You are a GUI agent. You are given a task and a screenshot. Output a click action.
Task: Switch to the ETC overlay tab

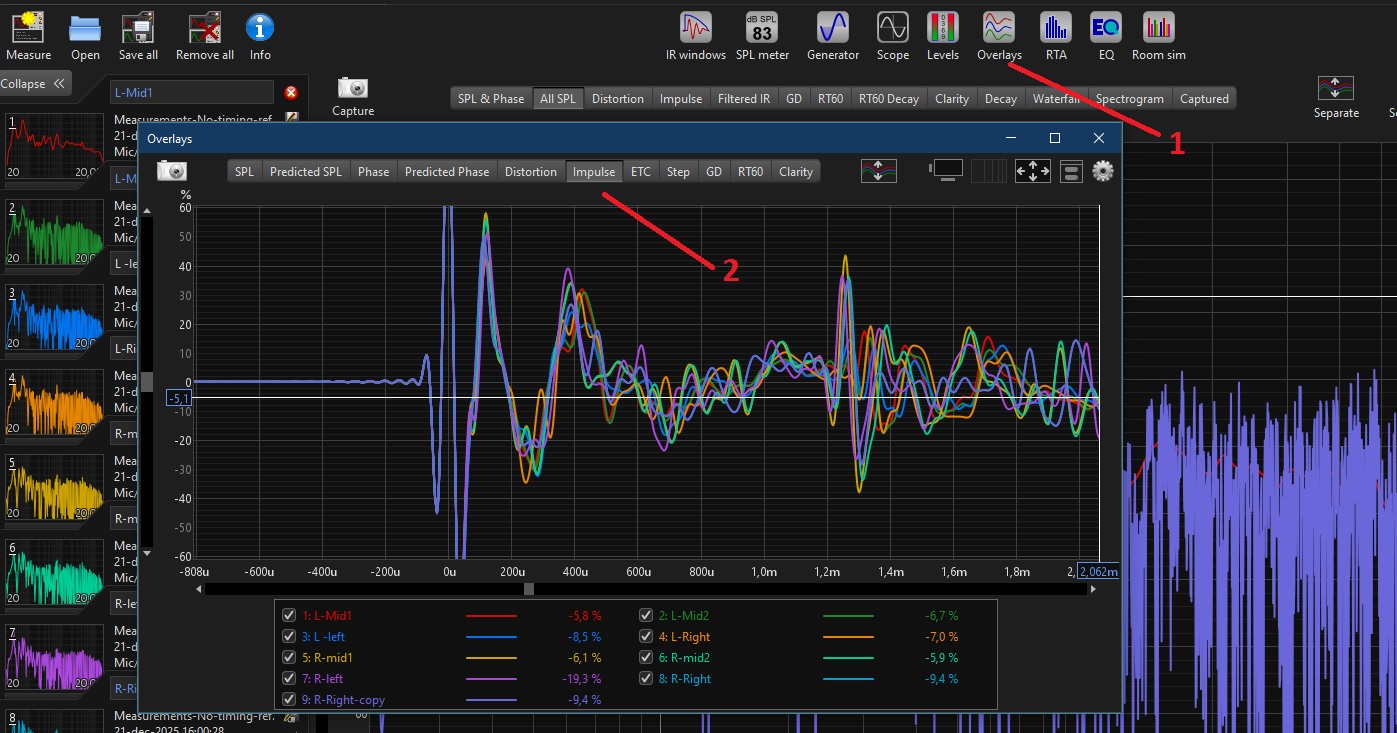(640, 172)
